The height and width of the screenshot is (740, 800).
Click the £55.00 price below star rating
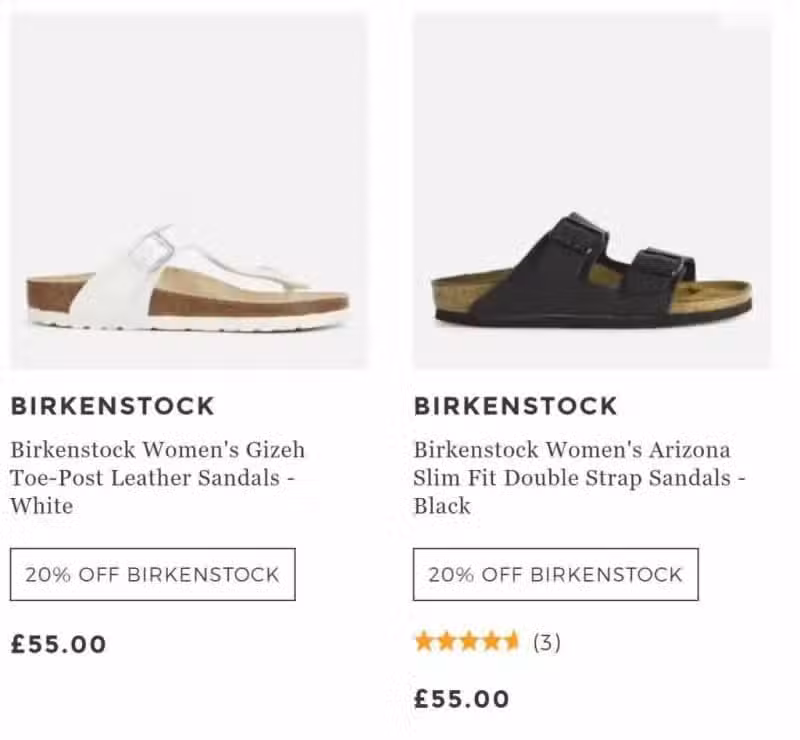point(462,699)
